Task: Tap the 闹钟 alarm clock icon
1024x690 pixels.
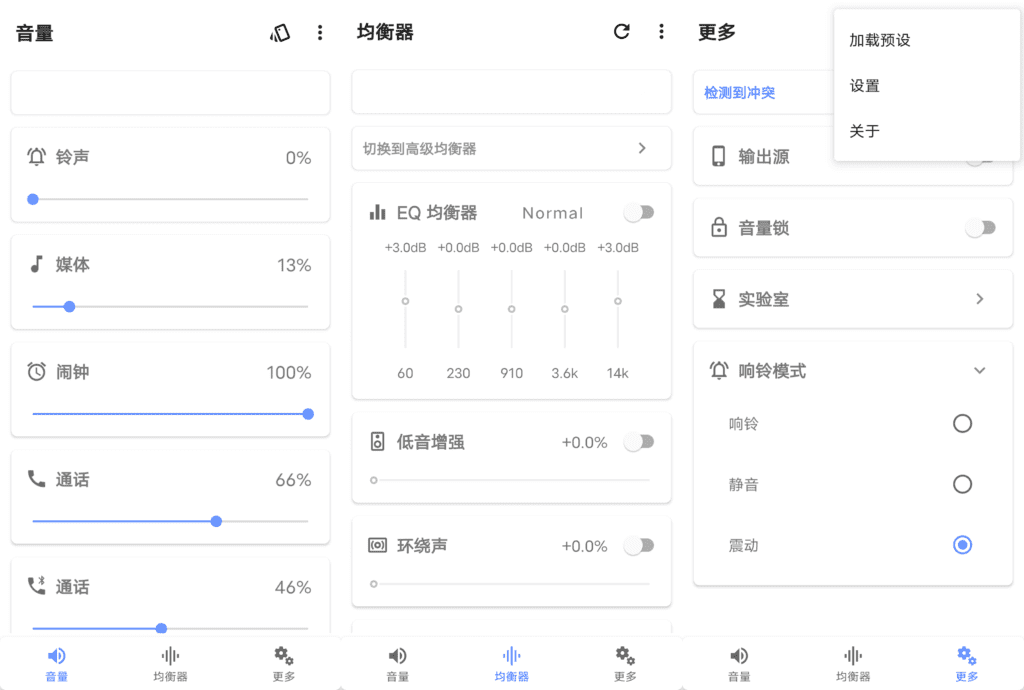Action: click(37, 372)
